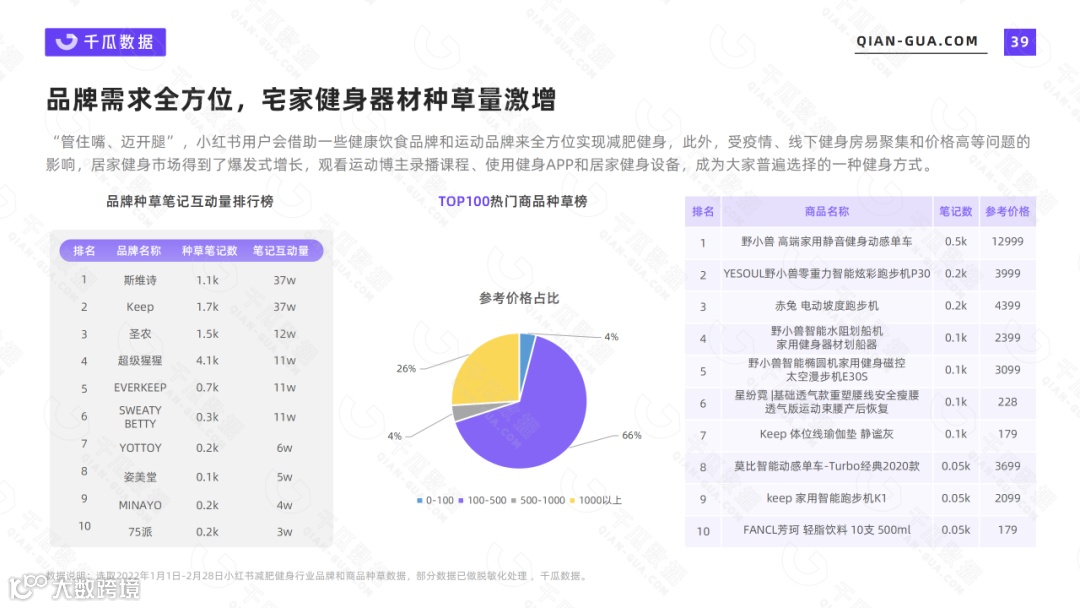
Task: Select the 姿美堂 brand cell
Action: [x=140, y=476]
